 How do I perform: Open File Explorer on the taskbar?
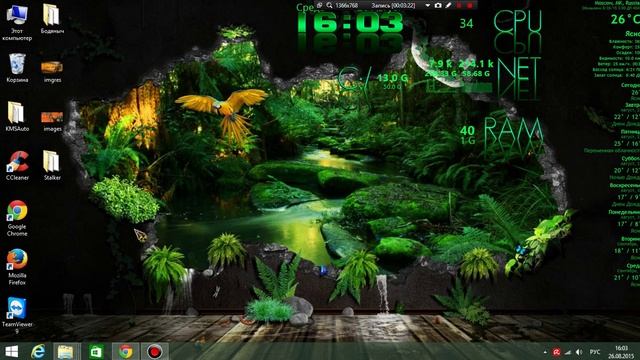click(x=65, y=351)
